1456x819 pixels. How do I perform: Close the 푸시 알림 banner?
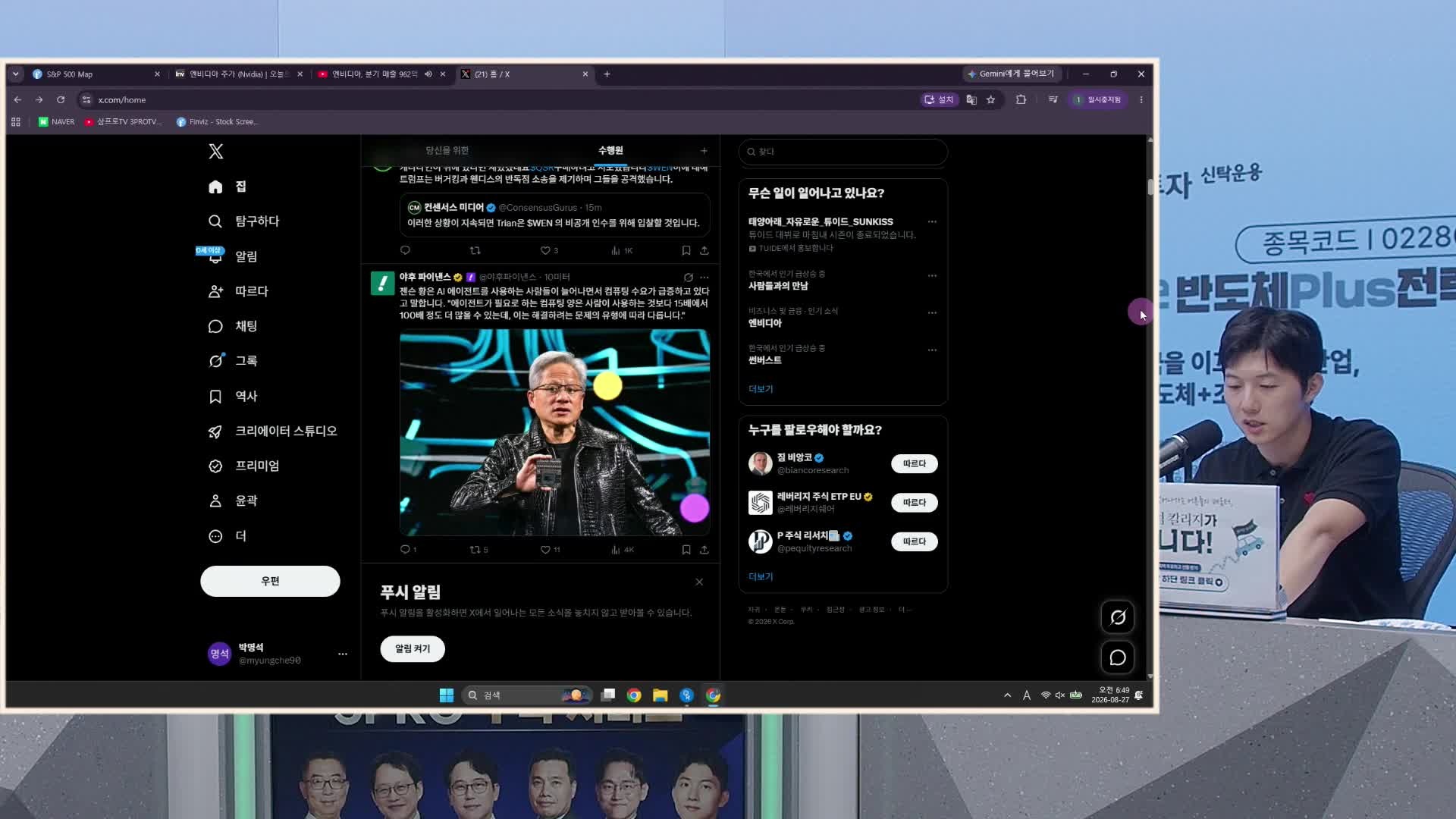click(699, 582)
